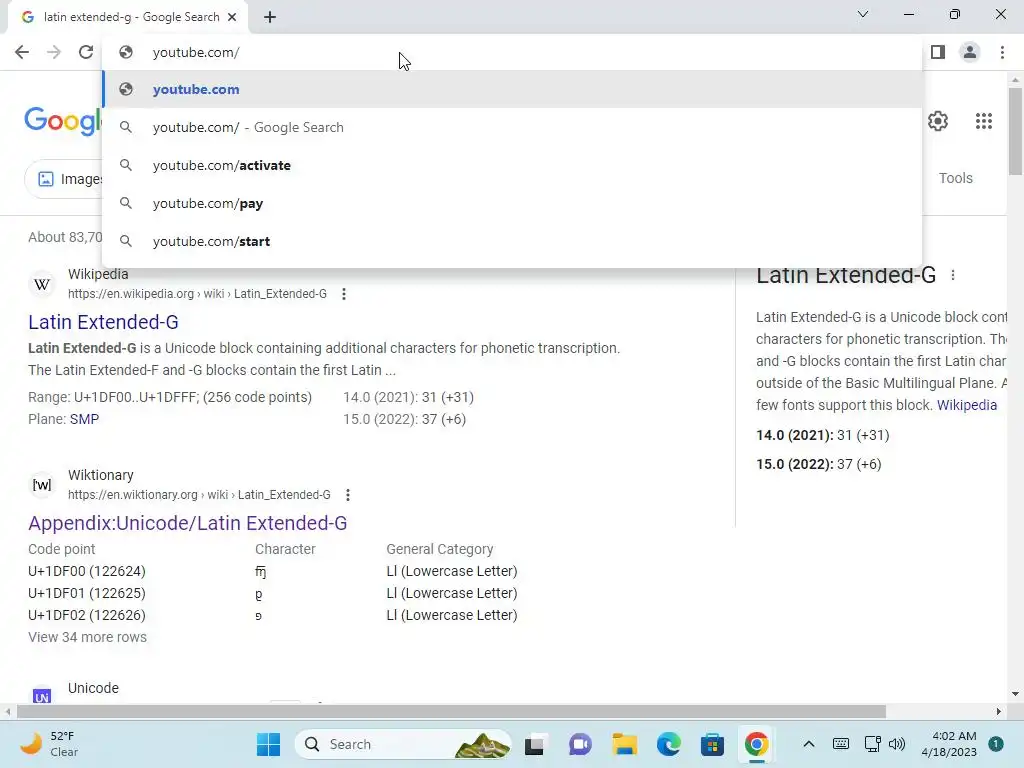Click the Google logo

(63, 121)
